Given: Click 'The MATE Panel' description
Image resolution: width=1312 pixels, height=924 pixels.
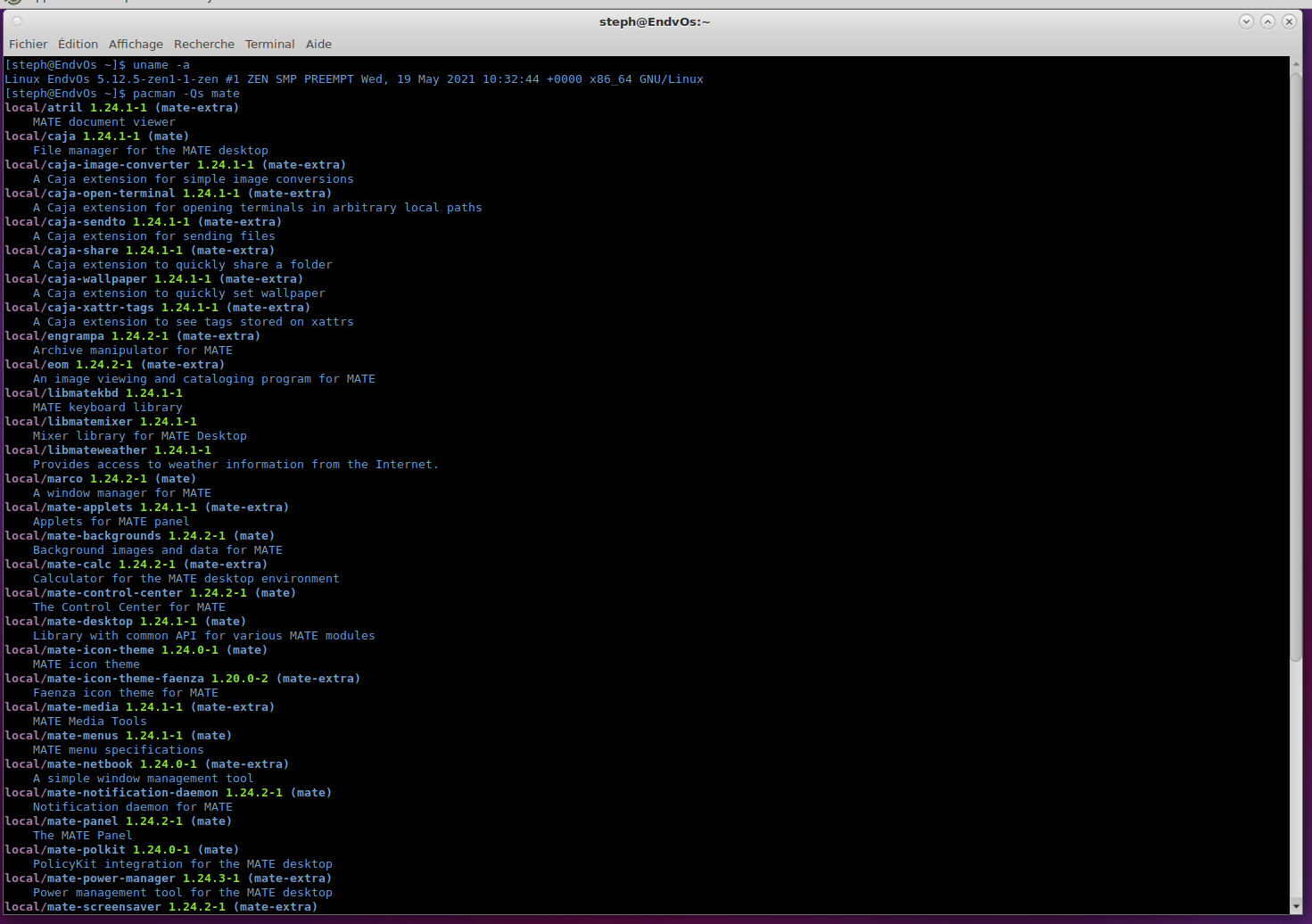Looking at the screenshot, I should (x=83, y=836).
